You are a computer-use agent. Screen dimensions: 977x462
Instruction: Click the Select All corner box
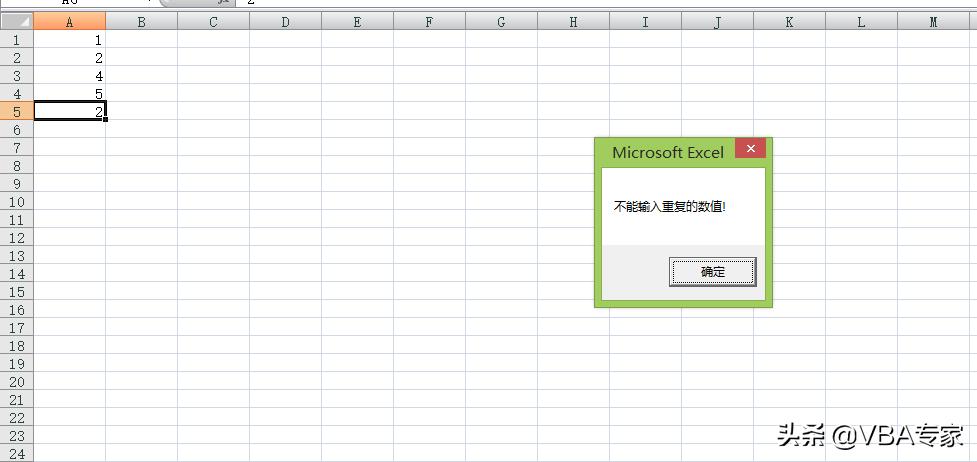tap(17, 22)
